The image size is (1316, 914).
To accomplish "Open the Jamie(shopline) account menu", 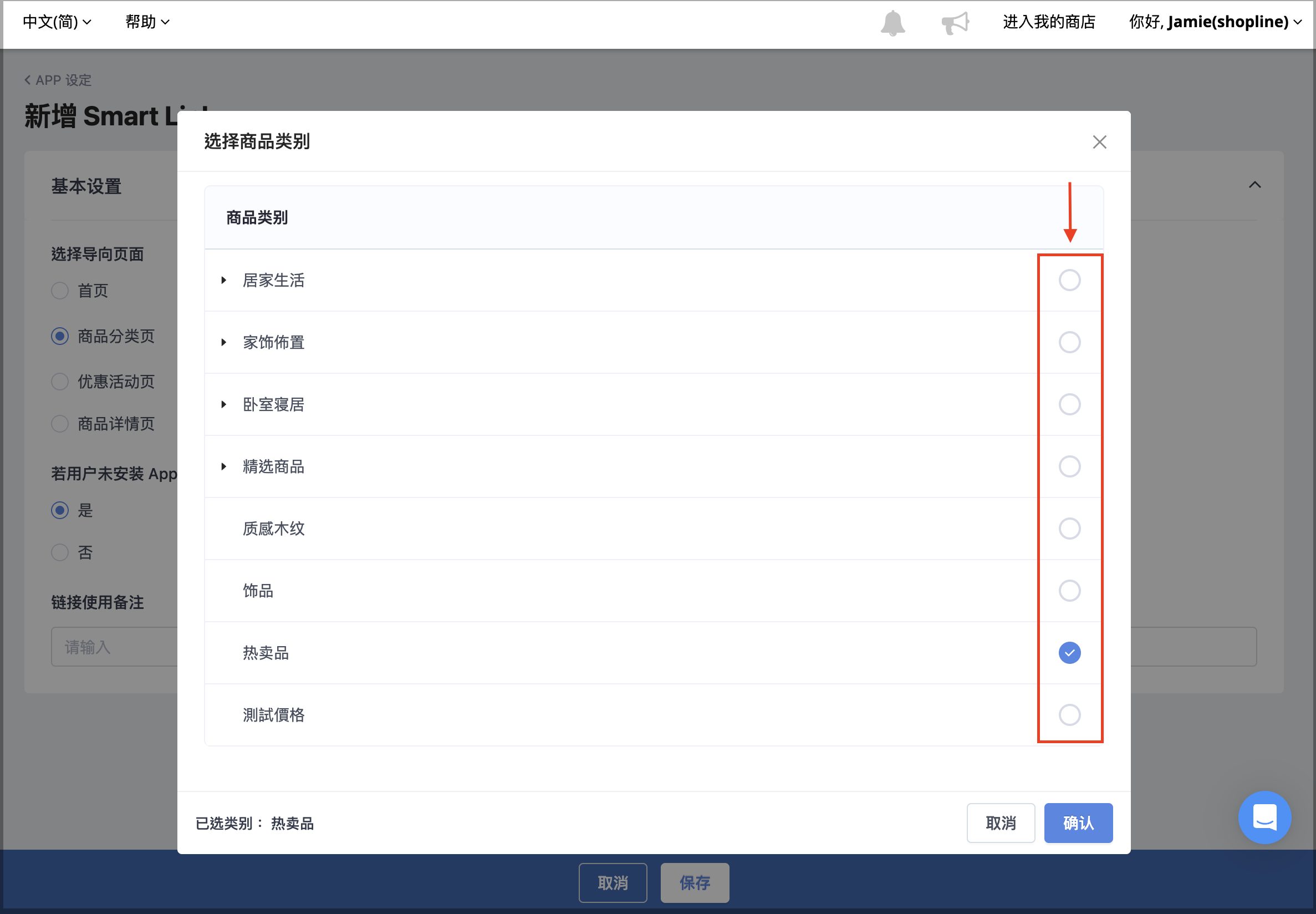I will pyautogui.click(x=1215, y=22).
